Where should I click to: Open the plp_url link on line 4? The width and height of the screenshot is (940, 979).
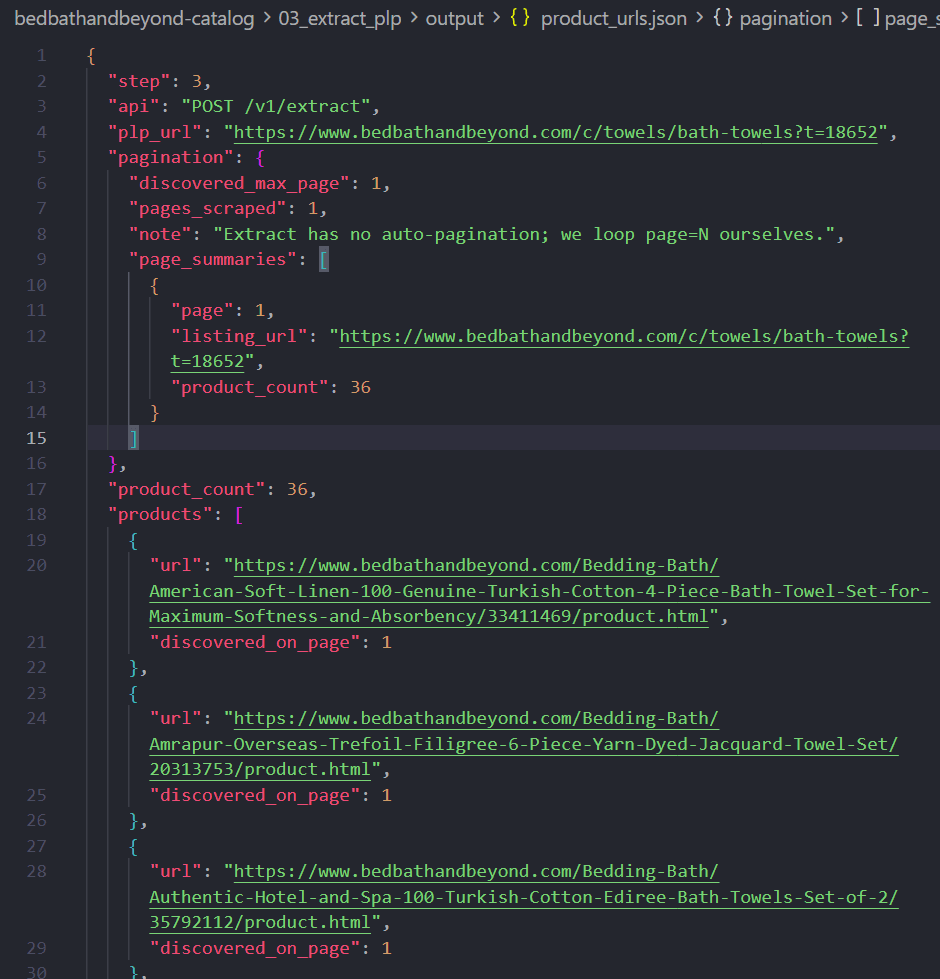click(x=556, y=132)
